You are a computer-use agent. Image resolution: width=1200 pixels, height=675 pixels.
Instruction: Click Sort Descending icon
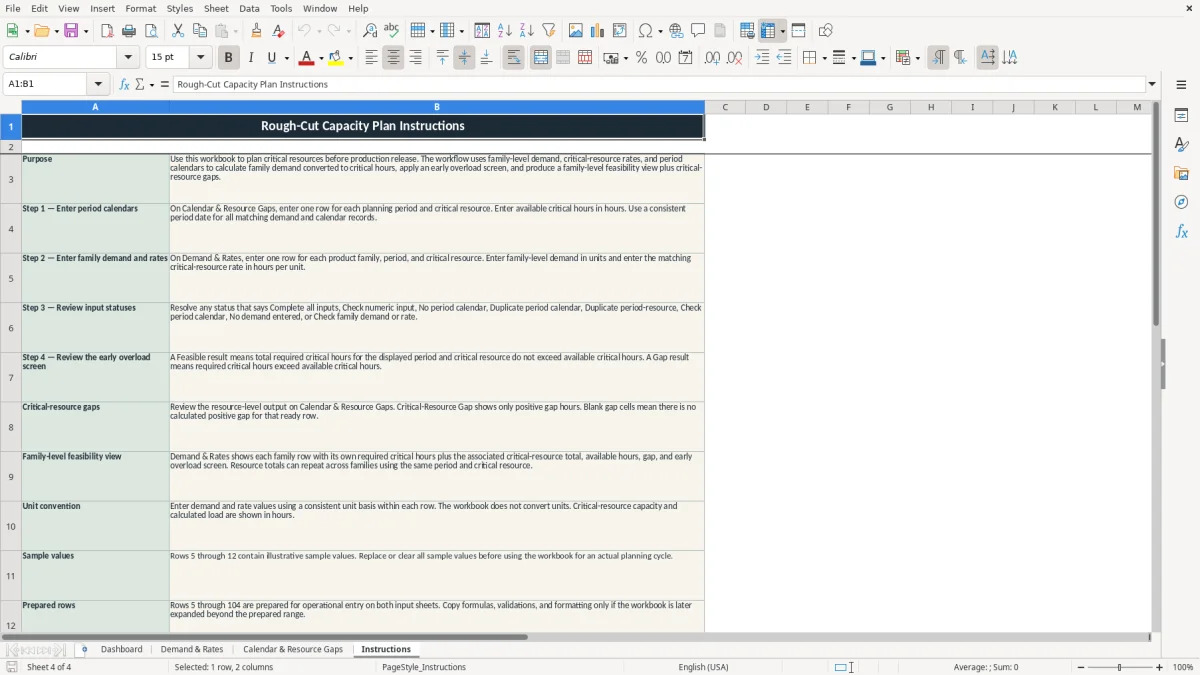point(527,31)
